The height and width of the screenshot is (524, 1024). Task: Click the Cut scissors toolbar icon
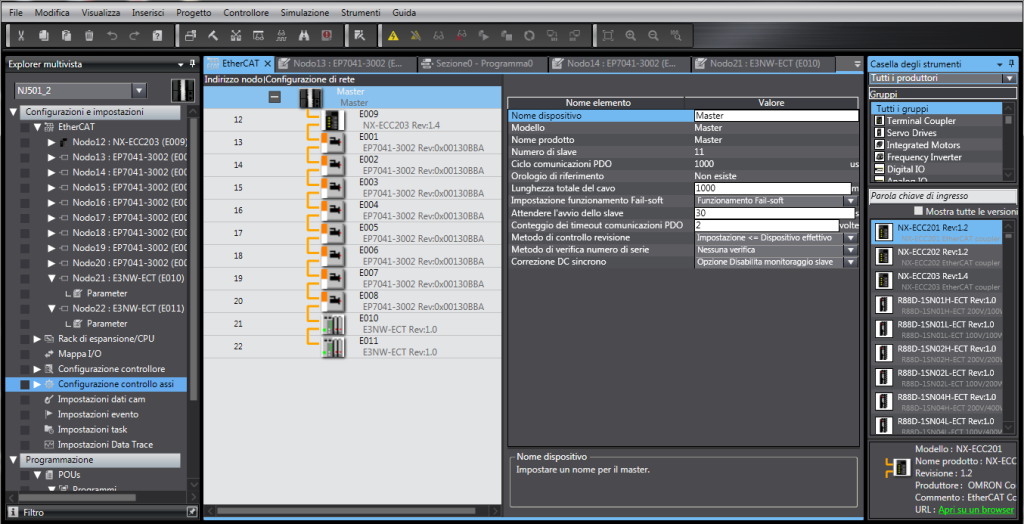[x=21, y=36]
